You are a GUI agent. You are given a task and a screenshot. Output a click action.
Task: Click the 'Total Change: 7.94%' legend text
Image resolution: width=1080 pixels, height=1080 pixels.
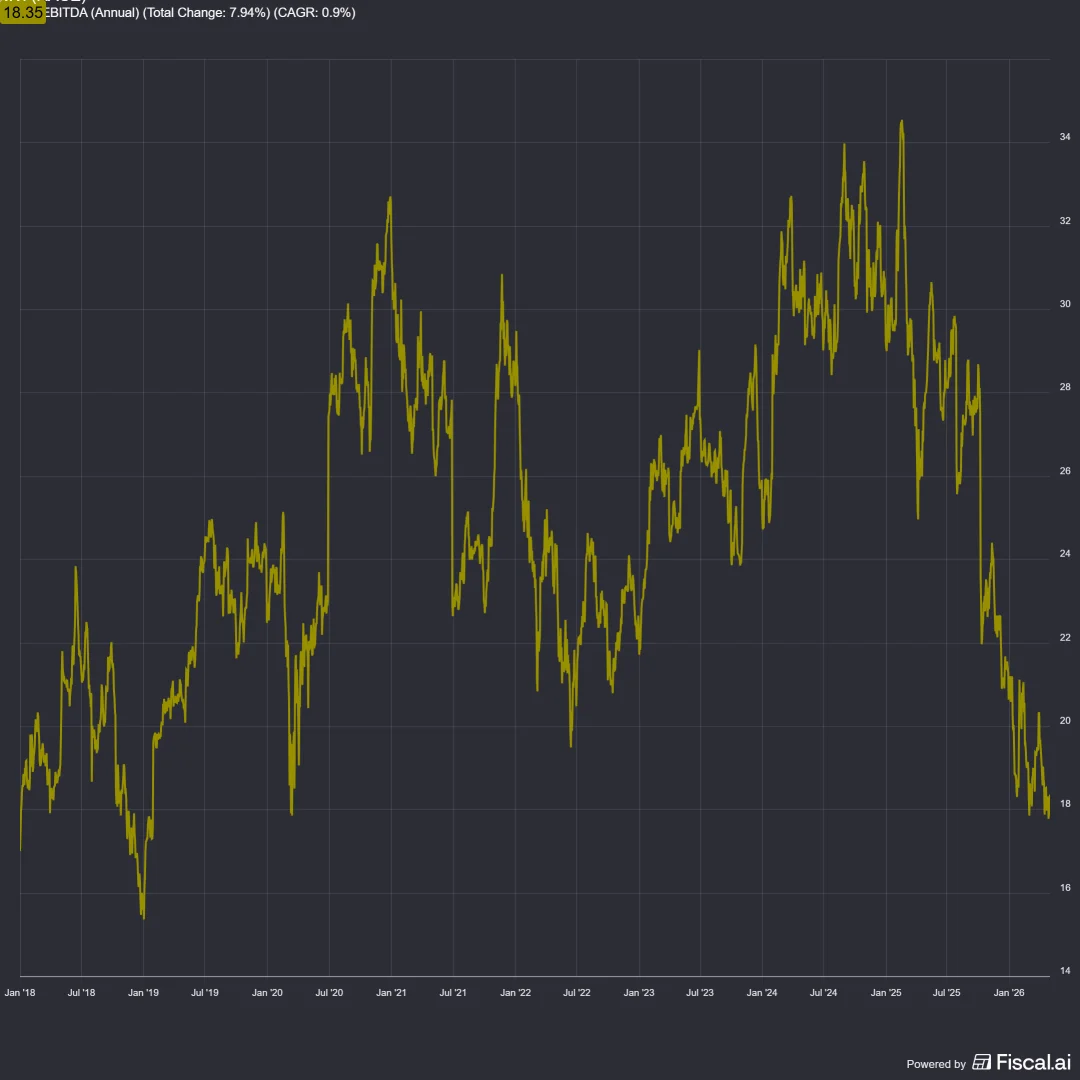click(206, 12)
